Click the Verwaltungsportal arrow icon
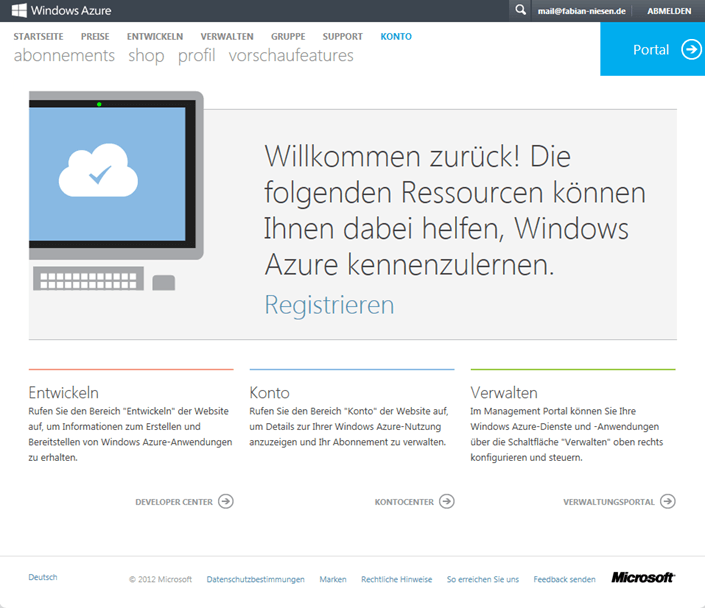This screenshot has height=608, width=705. (x=668, y=501)
